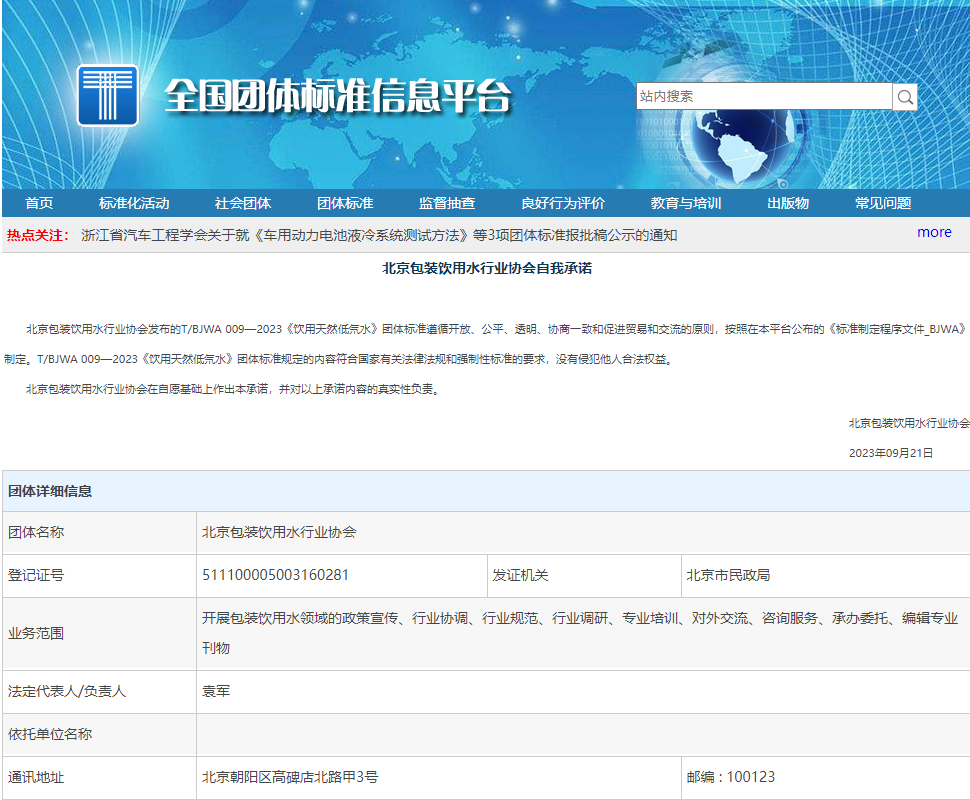This screenshot has height=800, width=970.
Task: Click the 依托单位名称 label cell
Action: [x=99, y=734]
